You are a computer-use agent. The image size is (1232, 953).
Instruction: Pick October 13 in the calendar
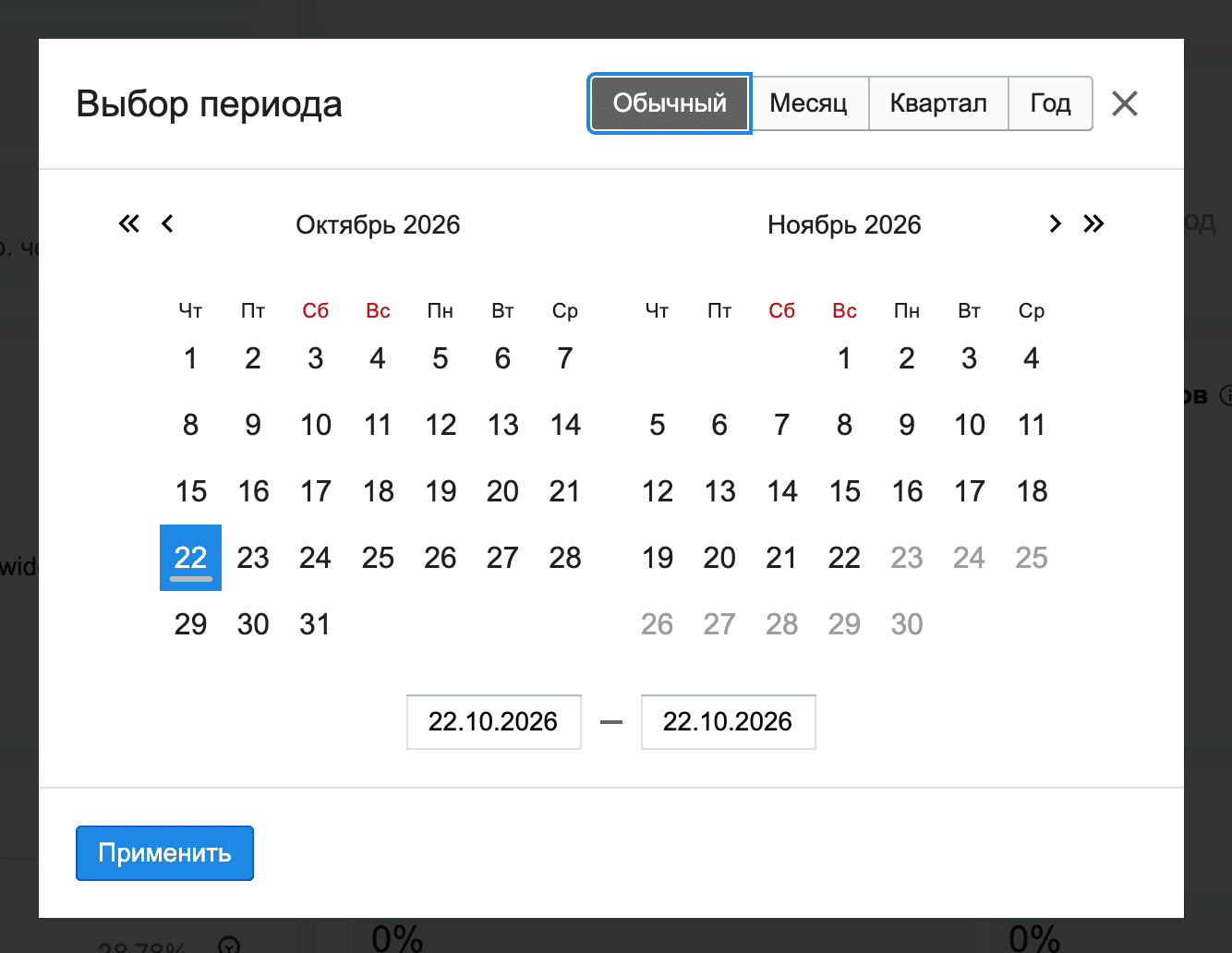tap(502, 425)
